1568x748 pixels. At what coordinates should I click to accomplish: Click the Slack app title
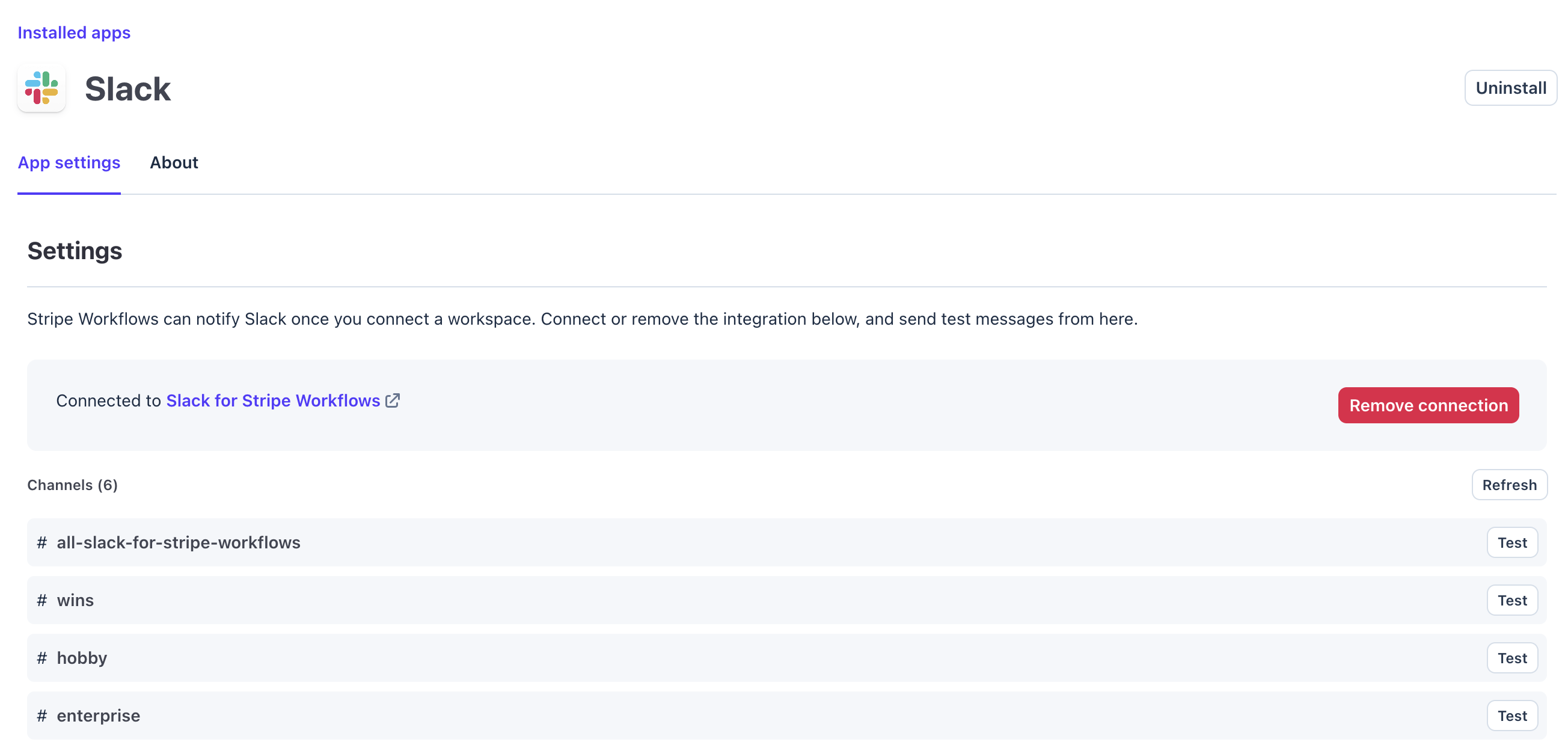coord(128,89)
